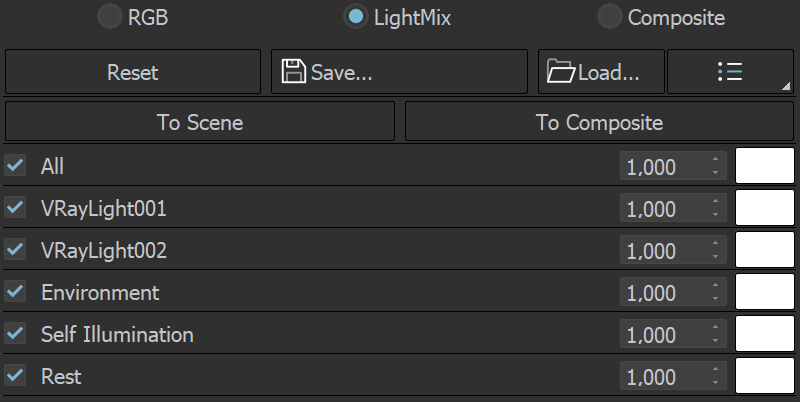Decrease the Rest intensity spinner
Screen dimensions: 800x402
[716, 383]
